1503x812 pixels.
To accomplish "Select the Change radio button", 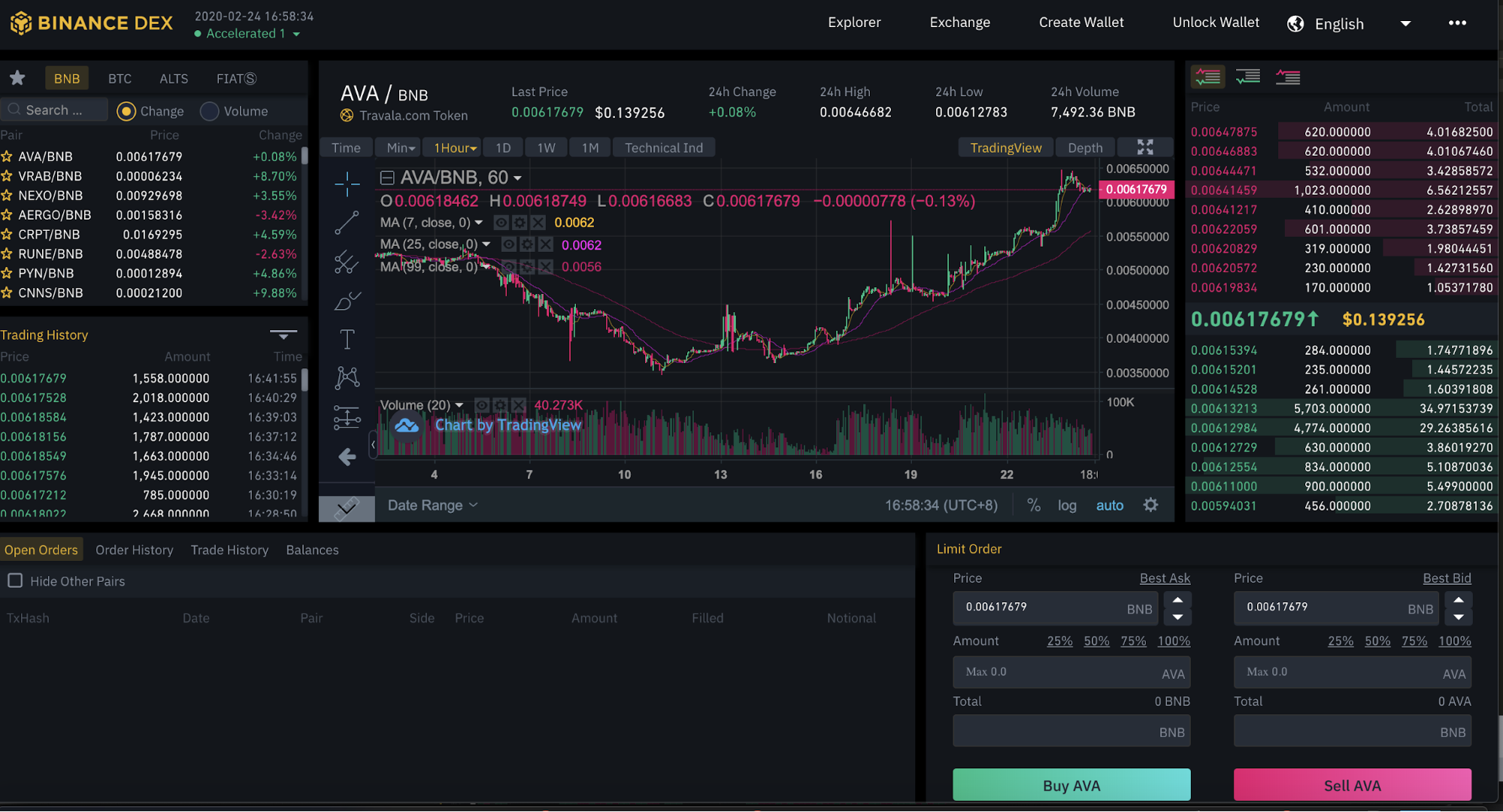I will (x=126, y=111).
